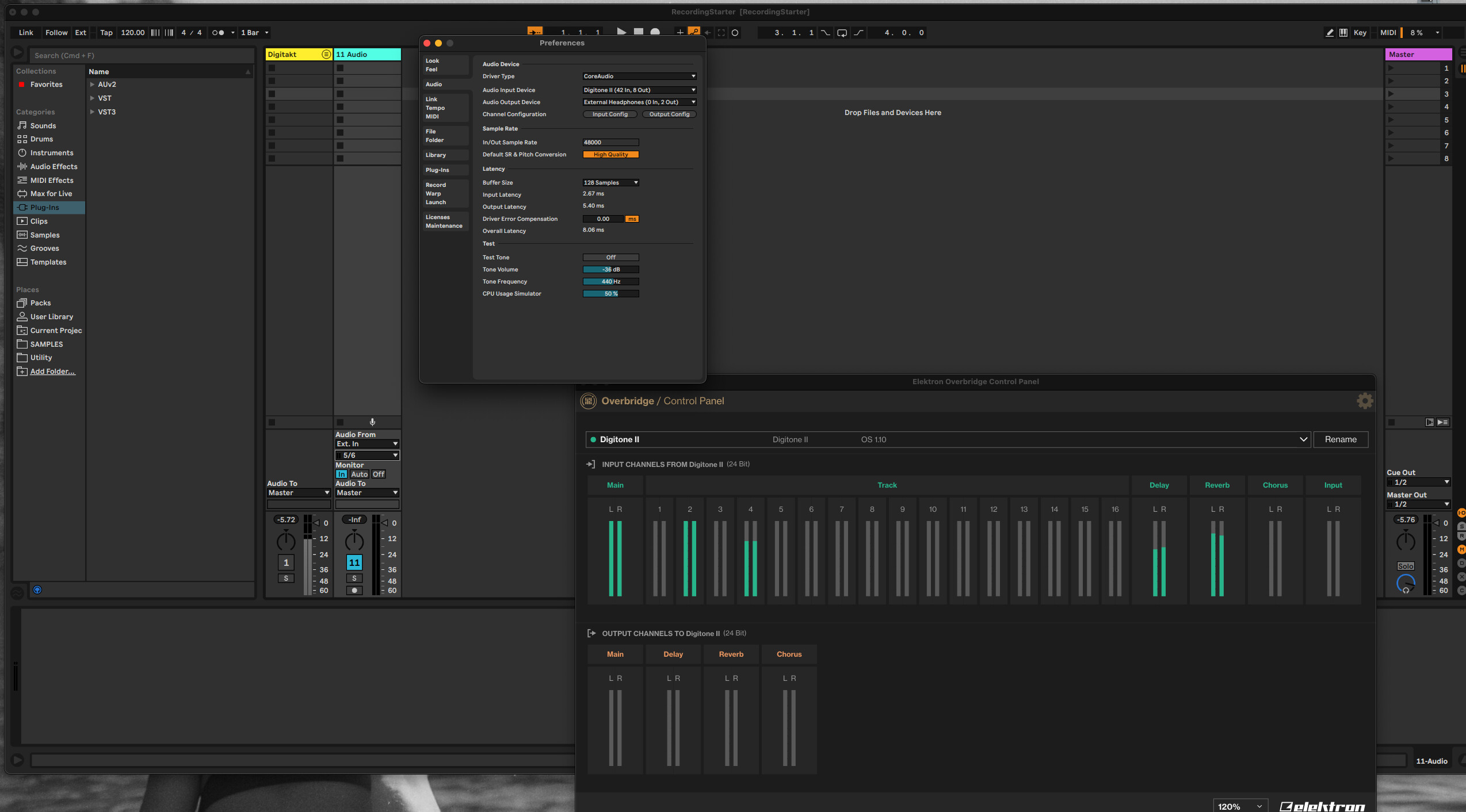Click the Session Record circle icon
Screen dimensions: 1466x812
(735, 32)
